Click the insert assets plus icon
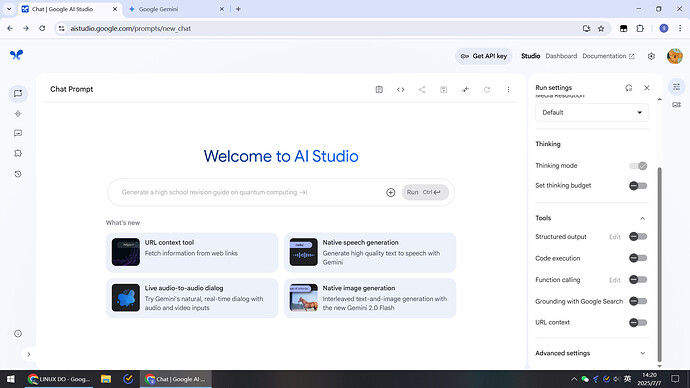The width and height of the screenshot is (690, 388). pyautogui.click(x=390, y=192)
